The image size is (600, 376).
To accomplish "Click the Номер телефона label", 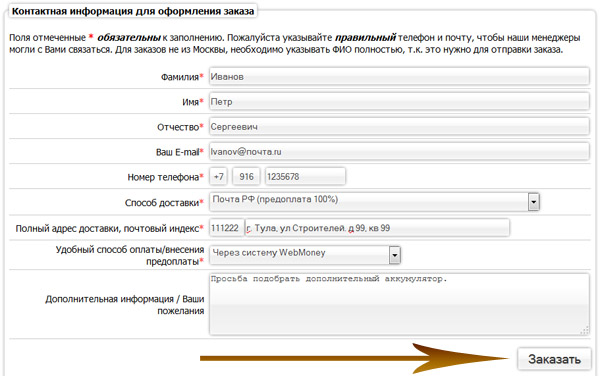I will tap(165, 177).
